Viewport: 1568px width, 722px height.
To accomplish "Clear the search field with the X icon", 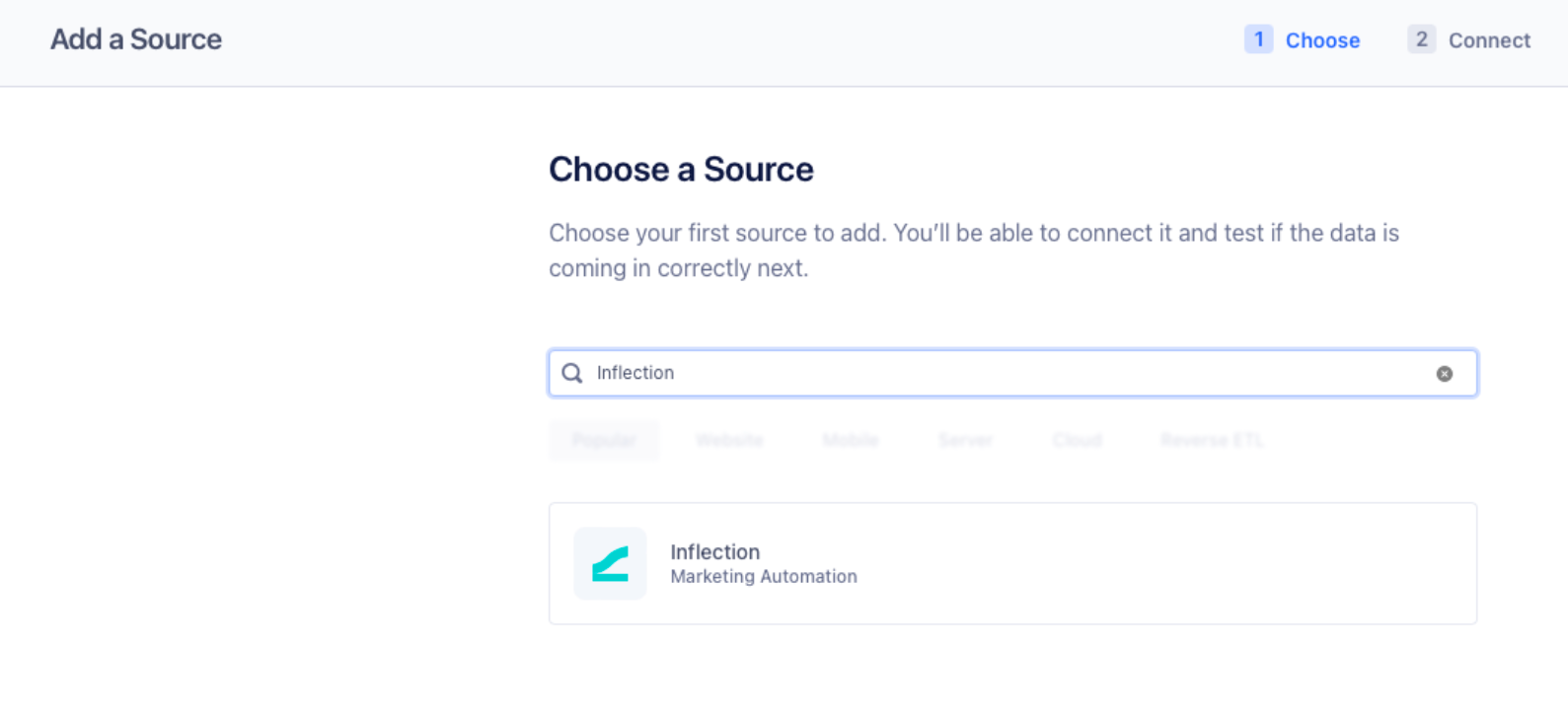I will tap(1444, 374).
